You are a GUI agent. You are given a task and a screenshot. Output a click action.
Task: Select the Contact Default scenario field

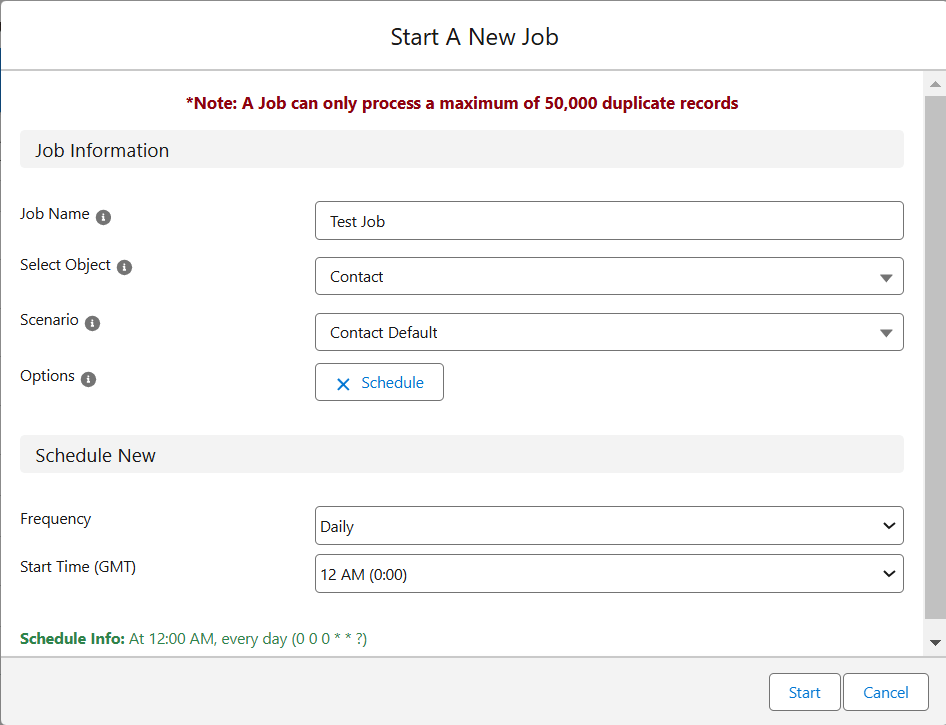click(x=609, y=332)
